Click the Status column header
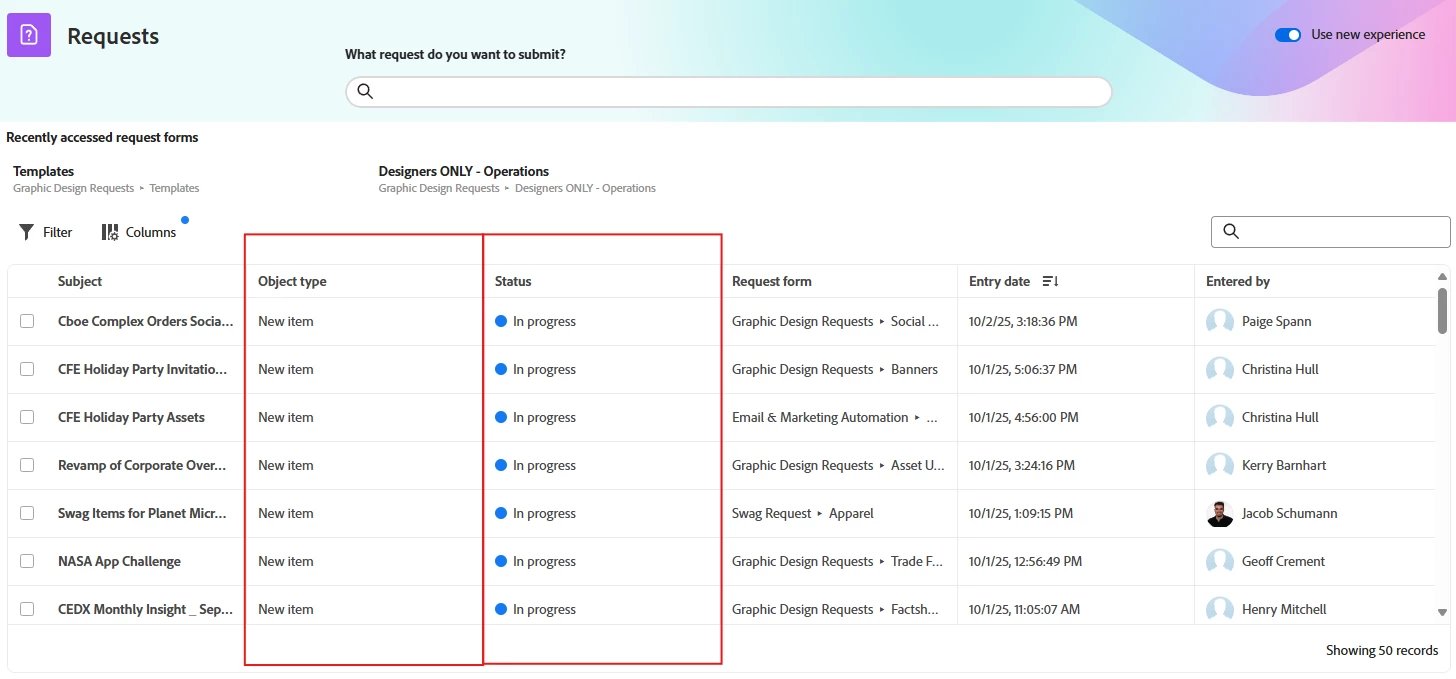Screen dimensions: 1456x679 pos(513,281)
